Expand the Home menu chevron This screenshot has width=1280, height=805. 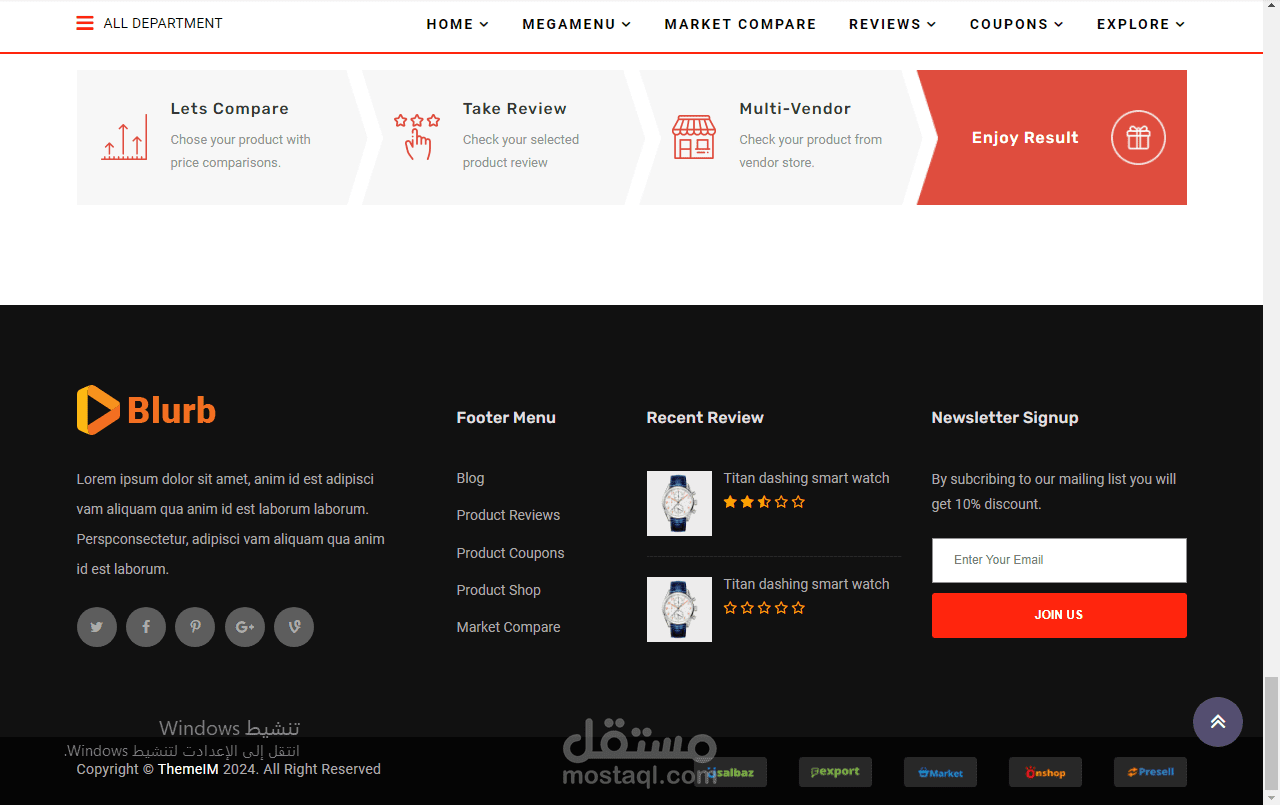click(484, 24)
